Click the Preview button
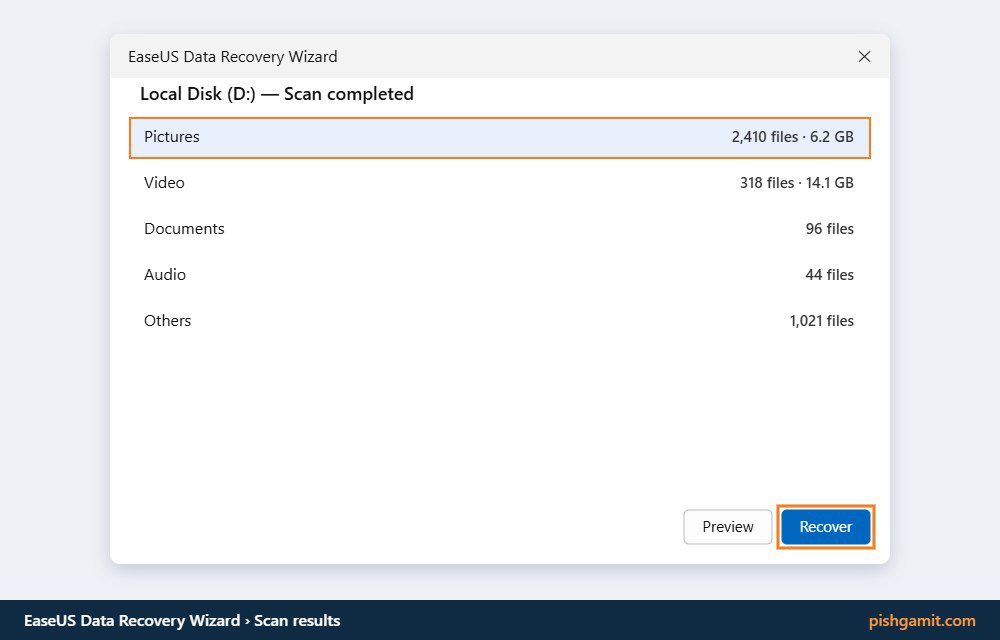The height and width of the screenshot is (640, 1000). point(728,527)
